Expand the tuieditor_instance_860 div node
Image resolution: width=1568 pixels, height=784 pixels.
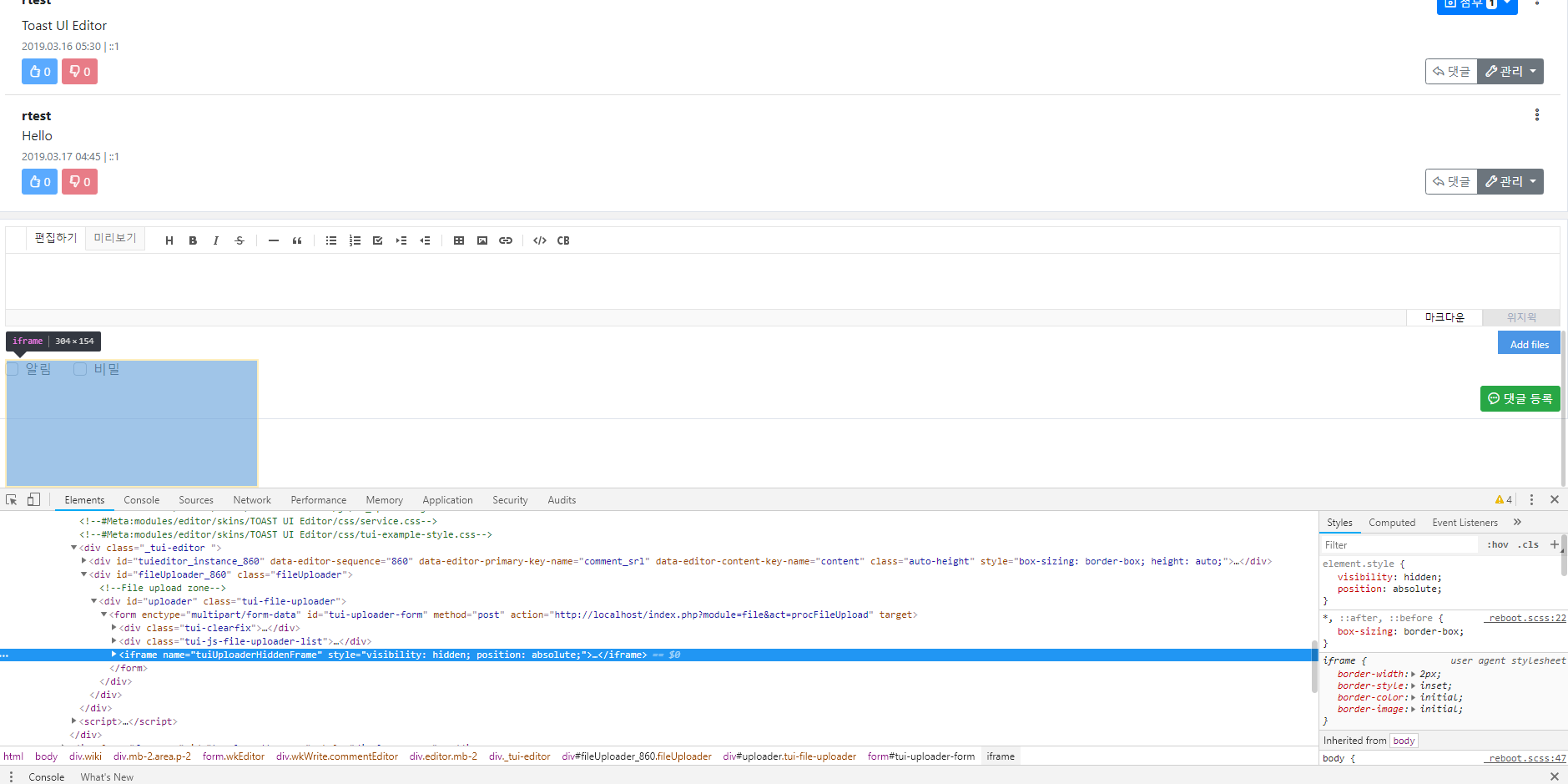[x=84, y=561]
